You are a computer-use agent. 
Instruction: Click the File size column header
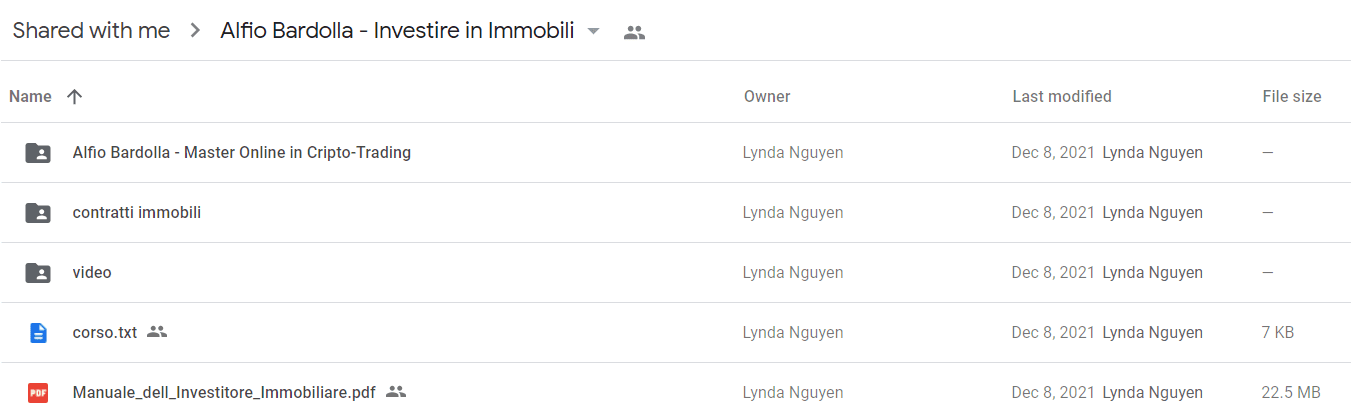point(1292,97)
